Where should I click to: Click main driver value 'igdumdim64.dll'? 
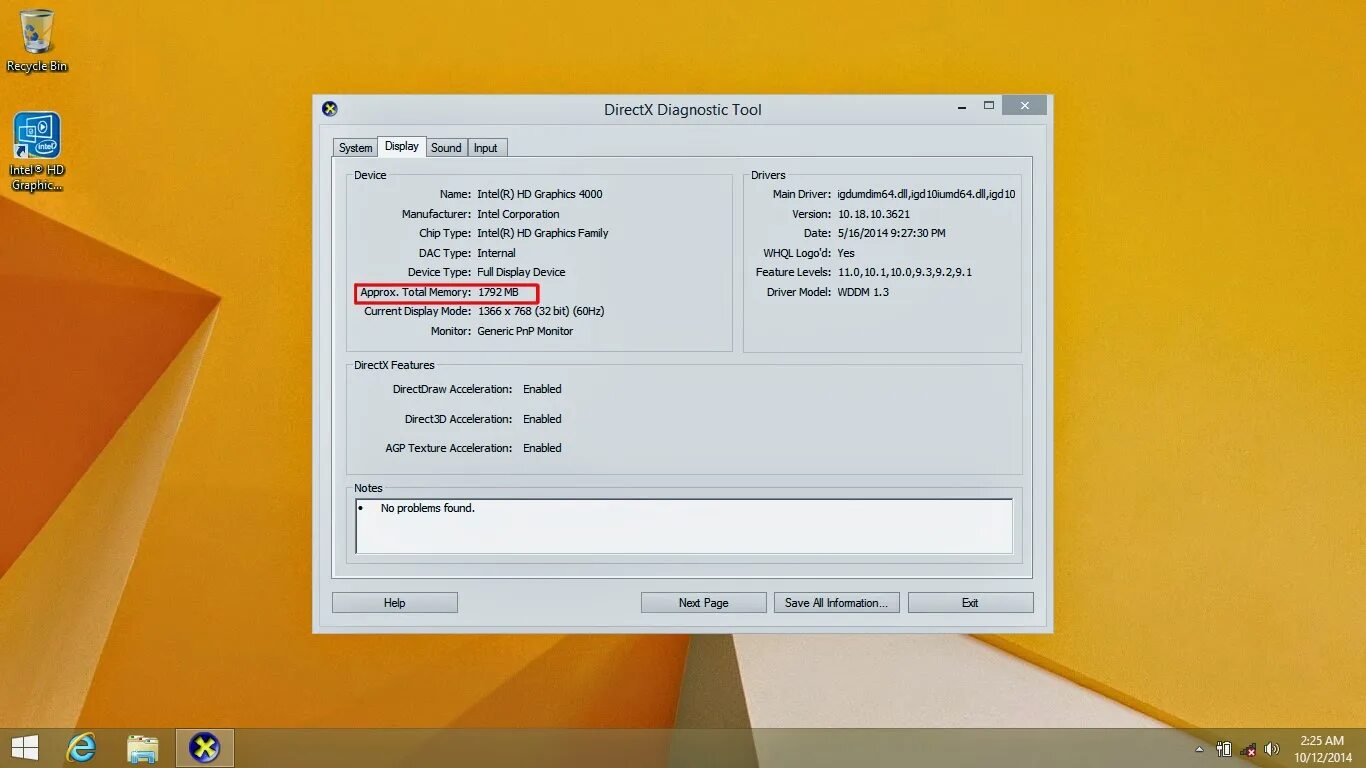pos(926,194)
